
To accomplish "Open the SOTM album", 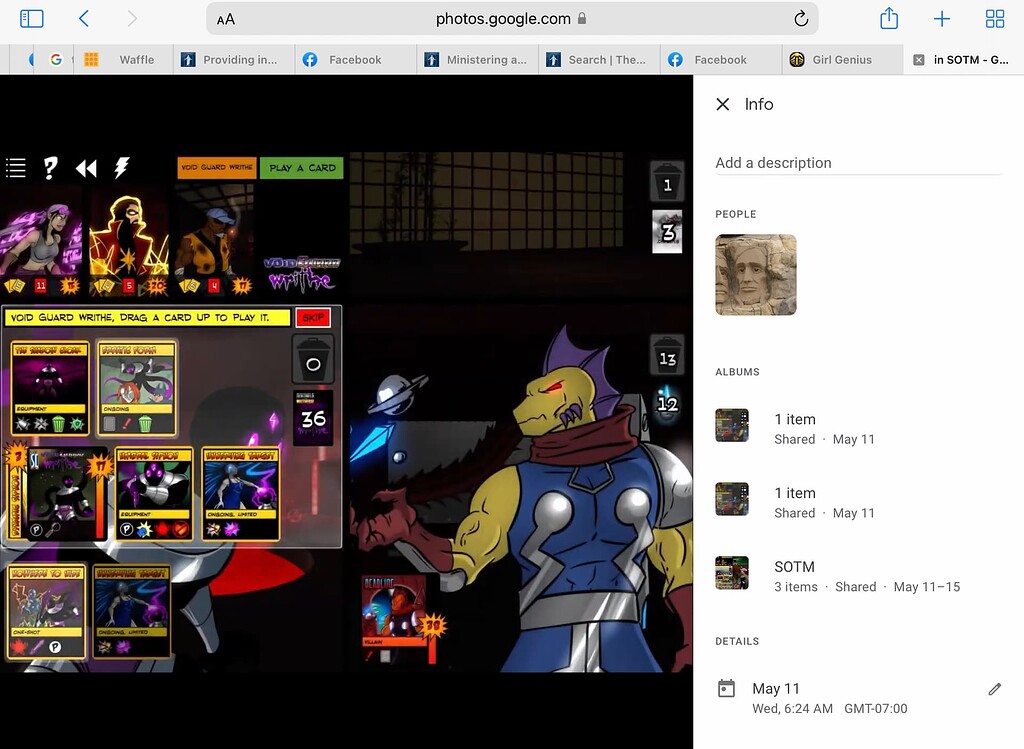I will [x=794, y=566].
